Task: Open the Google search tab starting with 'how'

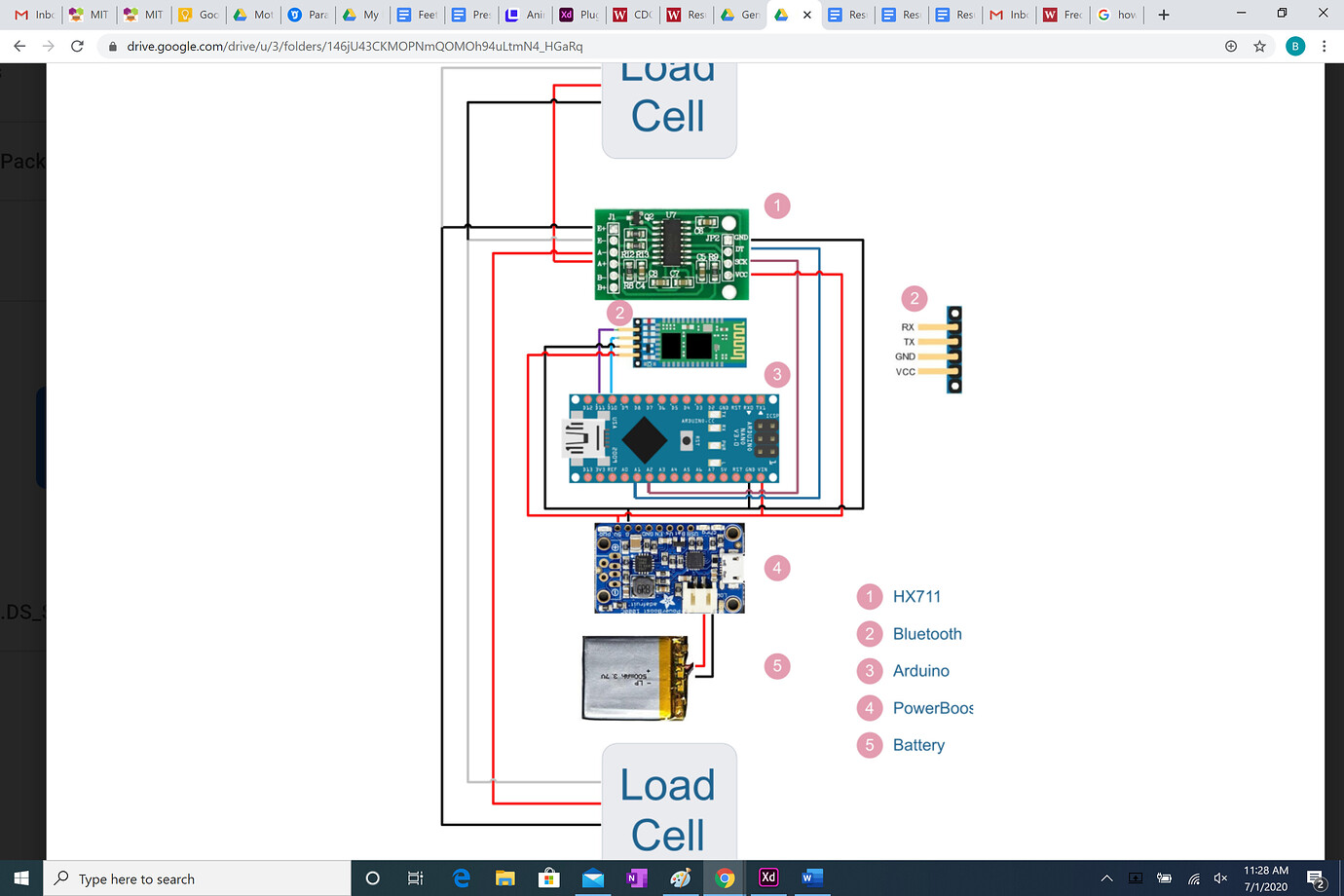Action: (1116, 15)
